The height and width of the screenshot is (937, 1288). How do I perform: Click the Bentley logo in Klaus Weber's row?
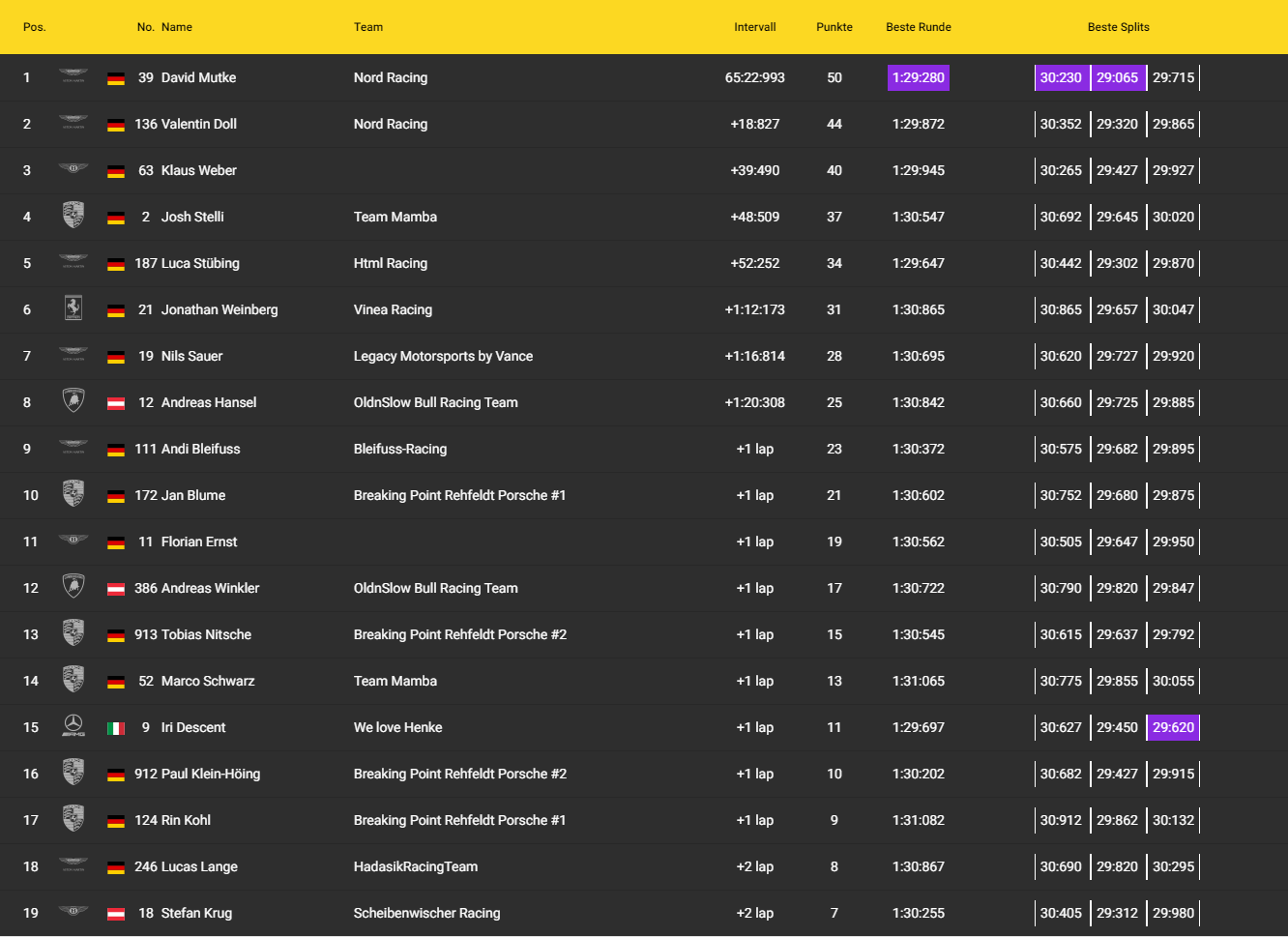[x=73, y=169]
